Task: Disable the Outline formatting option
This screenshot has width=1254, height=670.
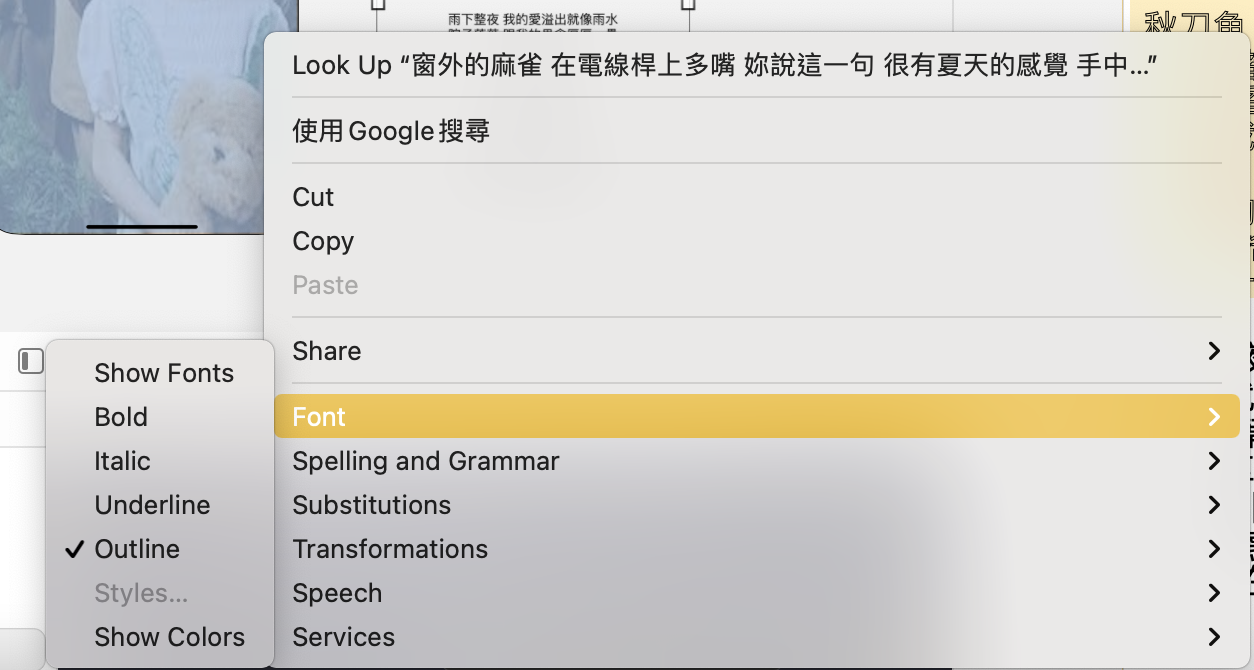Action: pos(137,549)
